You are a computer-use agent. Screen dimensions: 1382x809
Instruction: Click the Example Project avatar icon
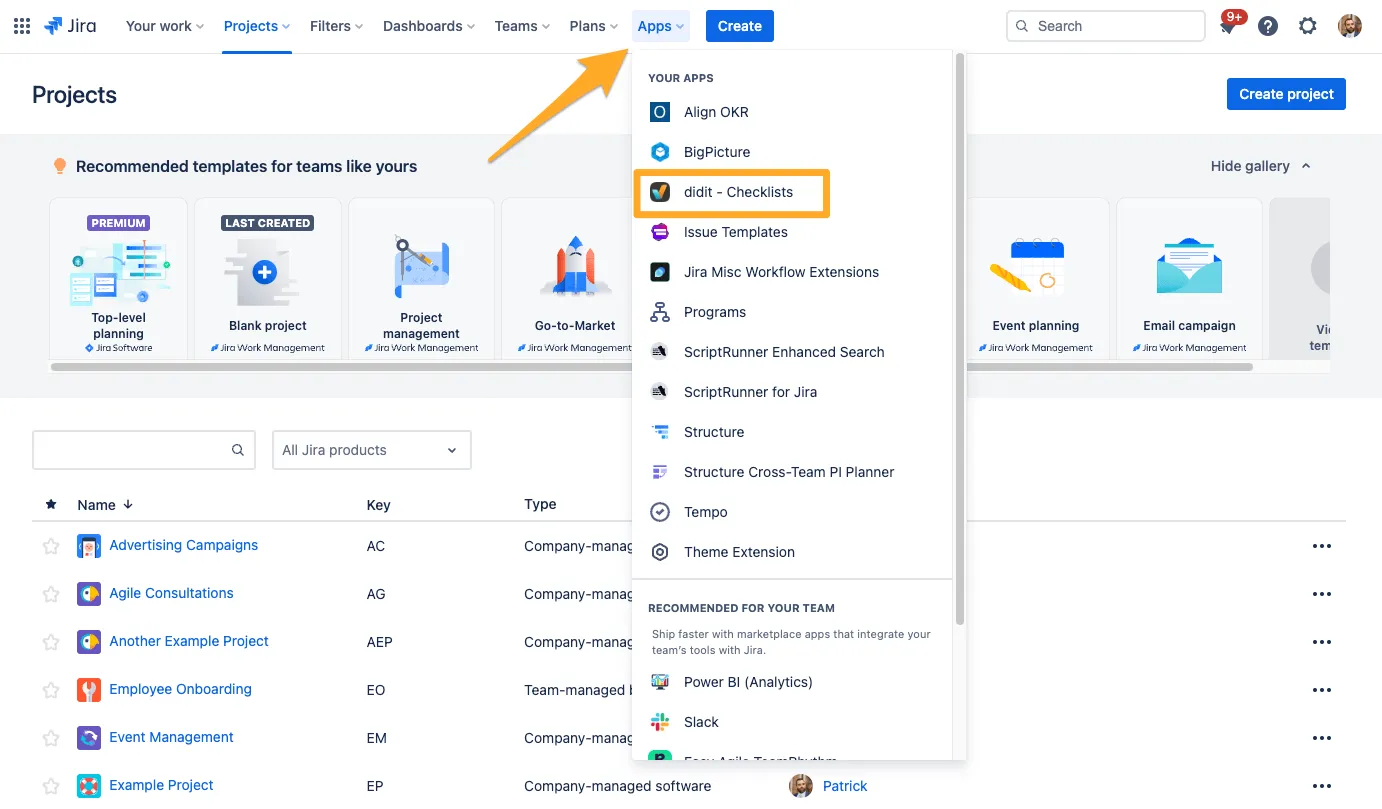(x=89, y=786)
